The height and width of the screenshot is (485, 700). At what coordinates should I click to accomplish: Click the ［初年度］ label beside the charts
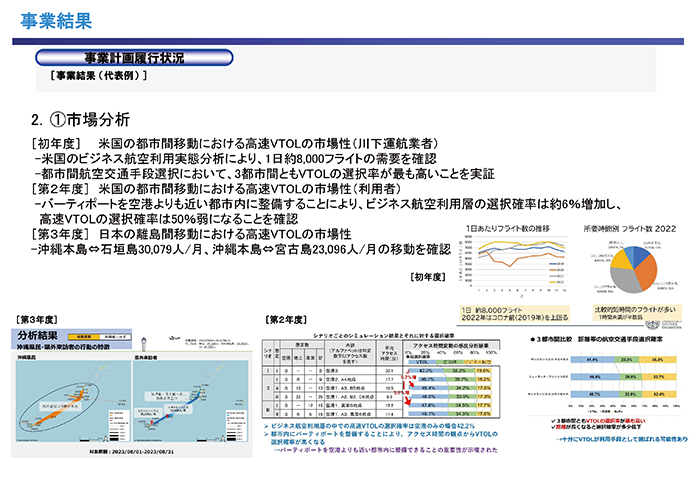(431, 274)
